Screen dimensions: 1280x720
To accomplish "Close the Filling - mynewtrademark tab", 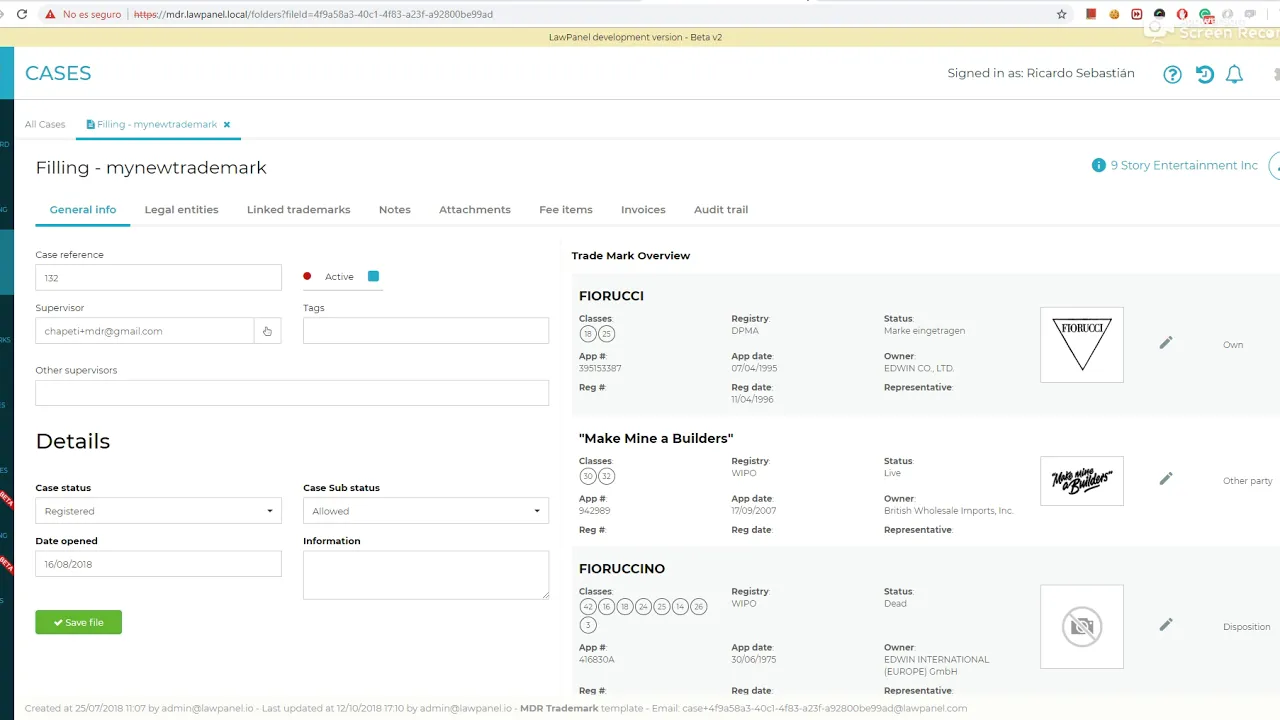I will pyautogui.click(x=227, y=125).
